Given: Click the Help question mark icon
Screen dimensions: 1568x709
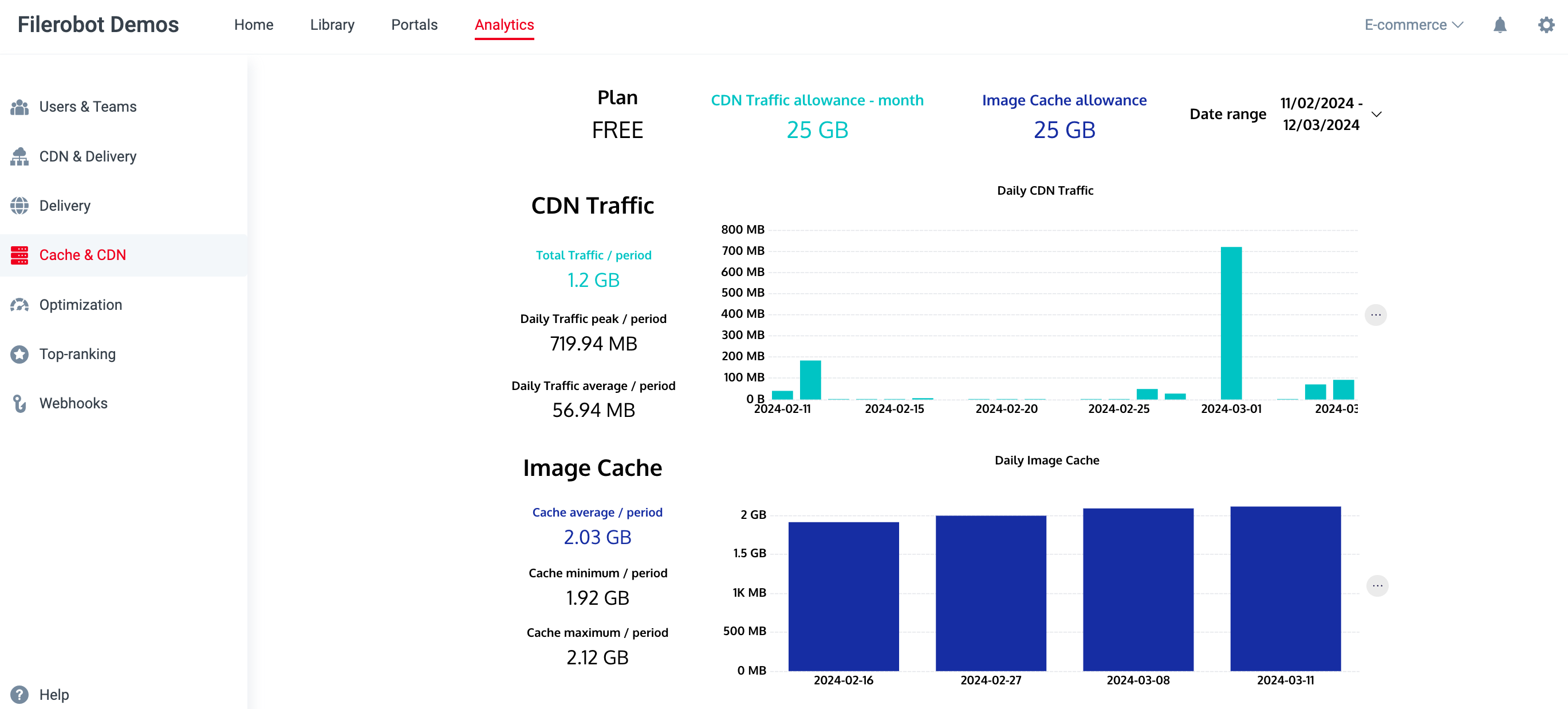Looking at the screenshot, I should [x=19, y=694].
